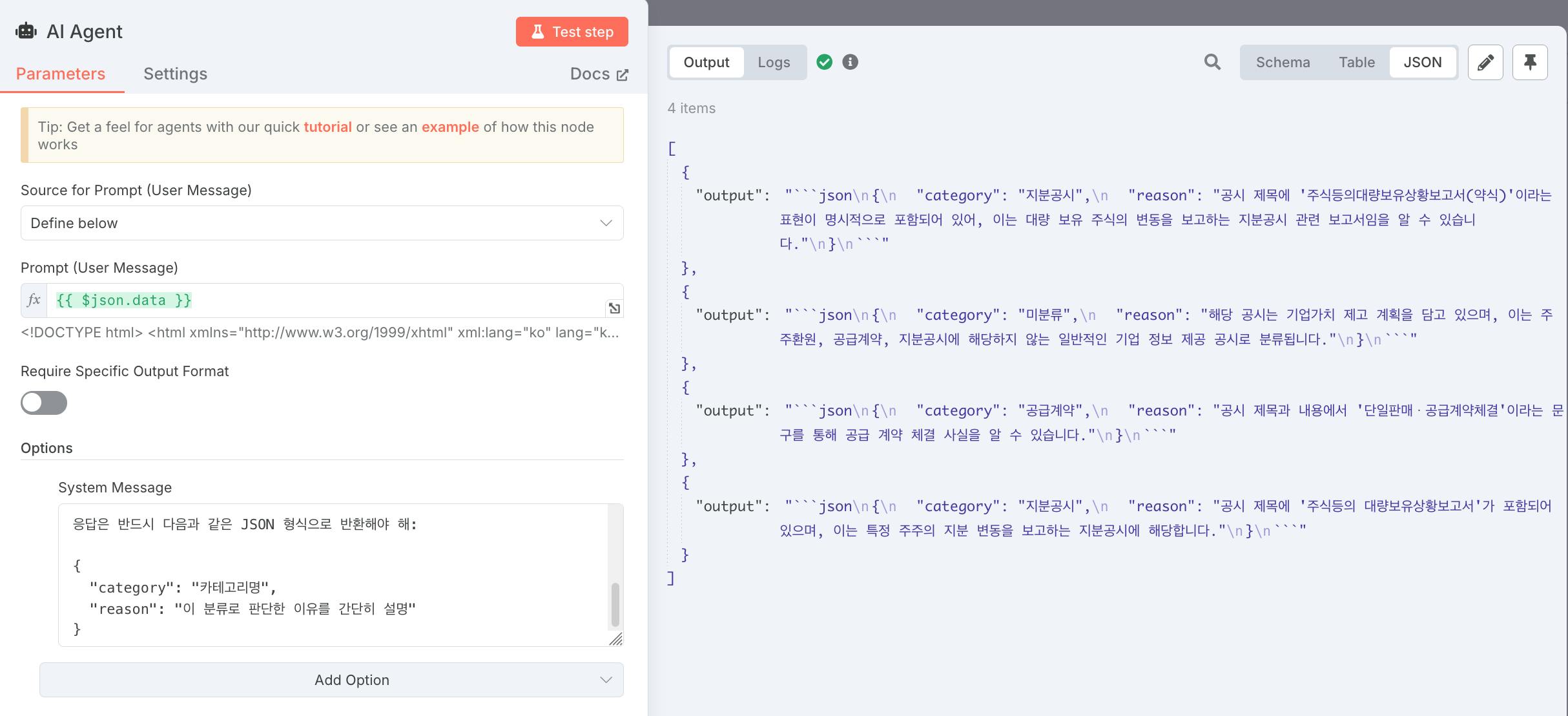Click the DOCTYPE html preview text
1568x716 pixels.
(320, 332)
